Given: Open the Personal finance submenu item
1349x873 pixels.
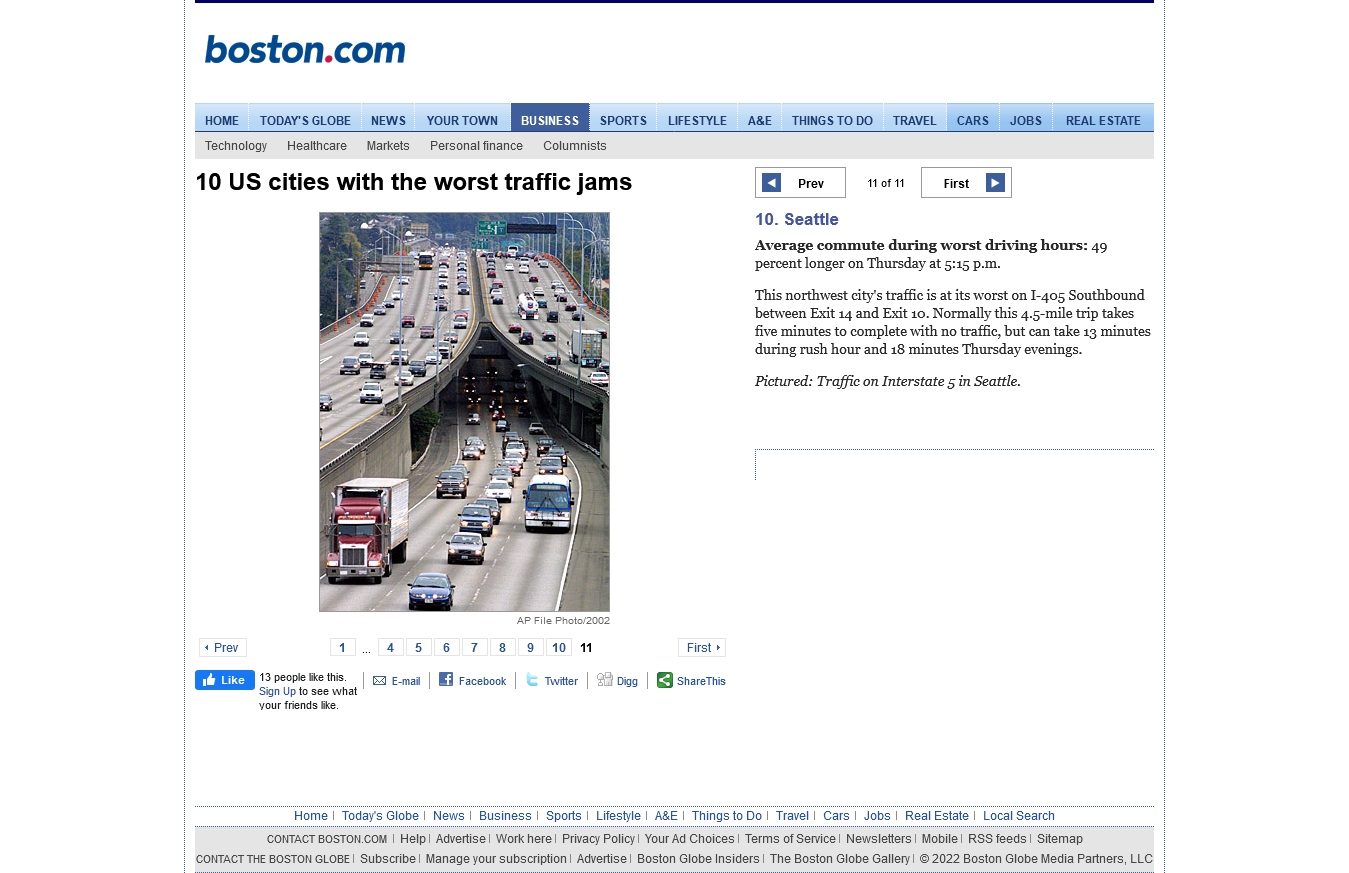Looking at the screenshot, I should tap(476, 146).
